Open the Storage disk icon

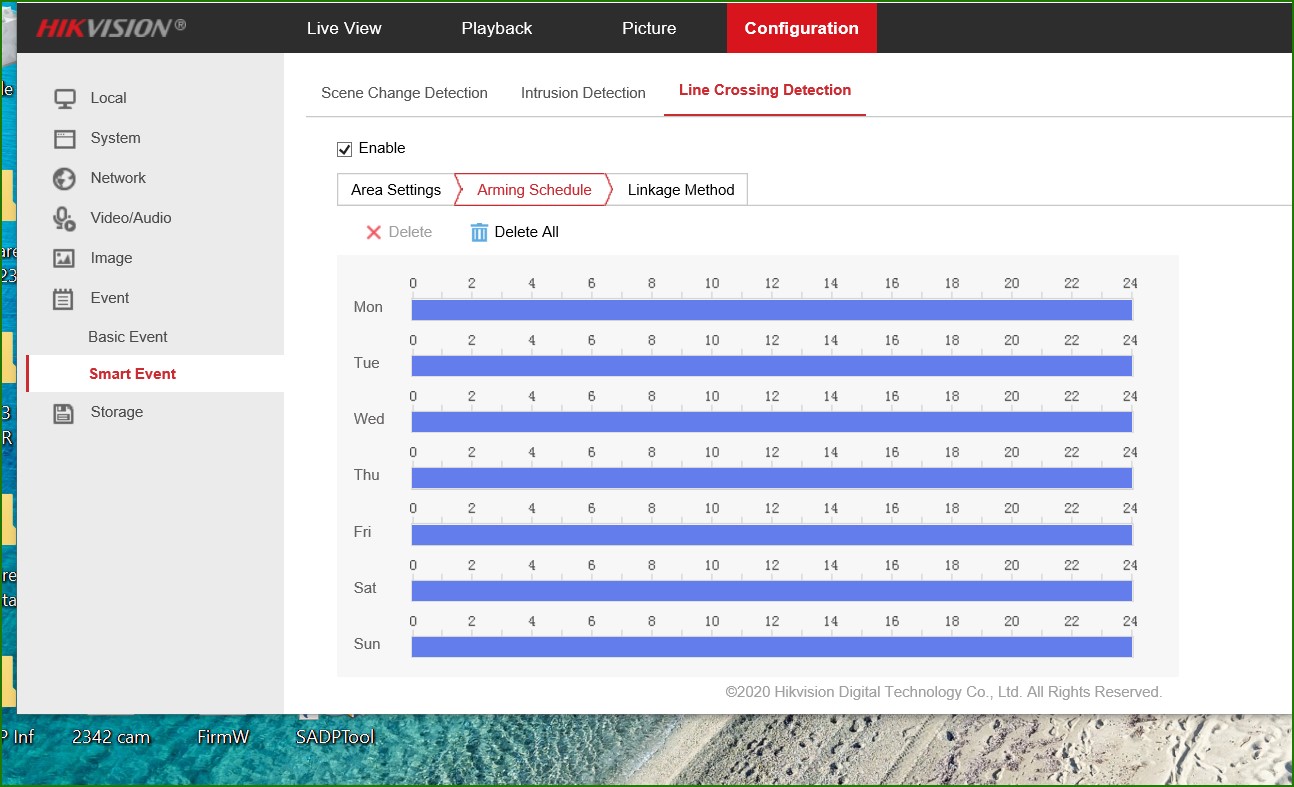click(64, 412)
